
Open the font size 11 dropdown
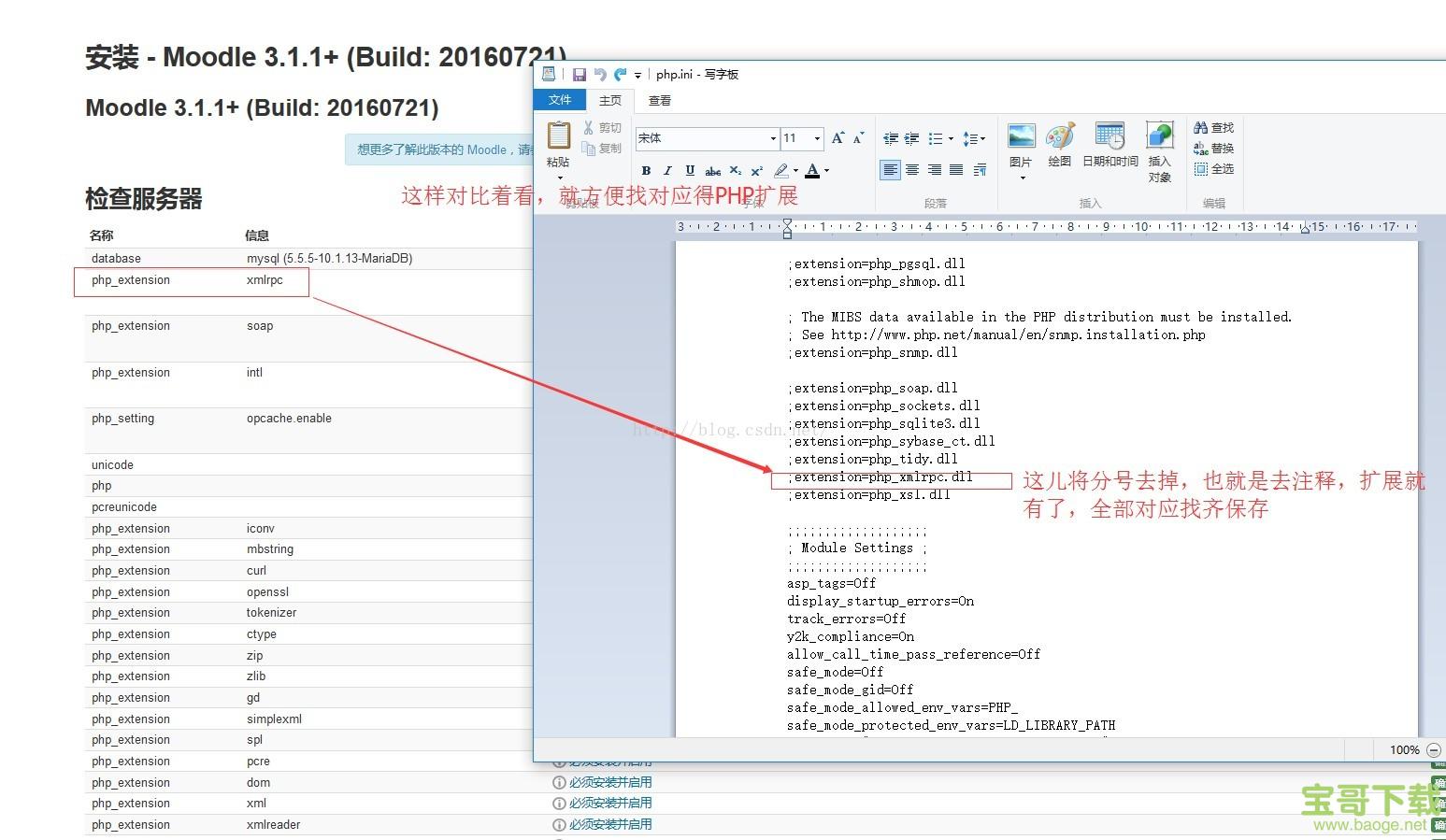click(817, 138)
